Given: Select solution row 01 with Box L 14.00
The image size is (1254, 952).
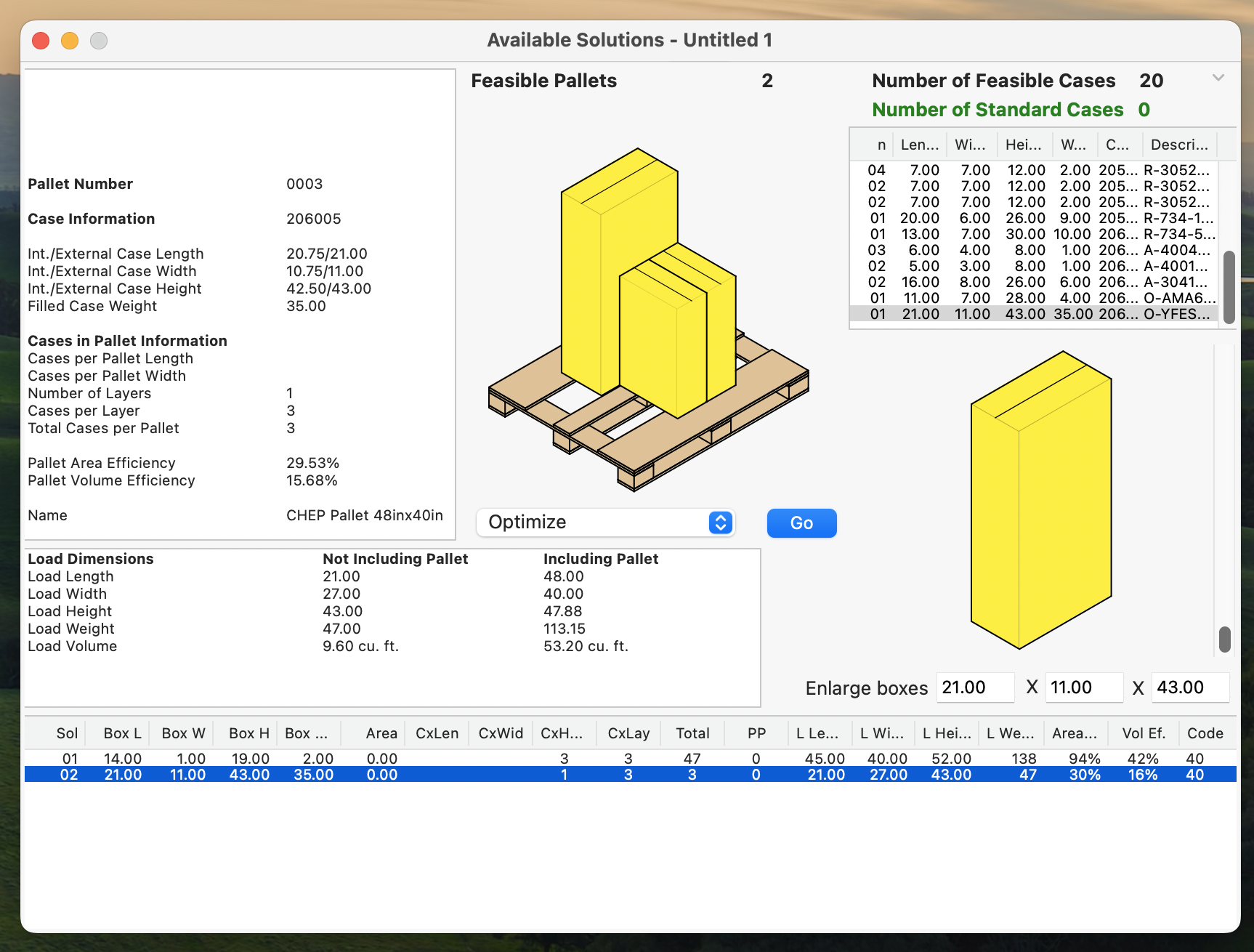Looking at the screenshot, I should point(630,758).
